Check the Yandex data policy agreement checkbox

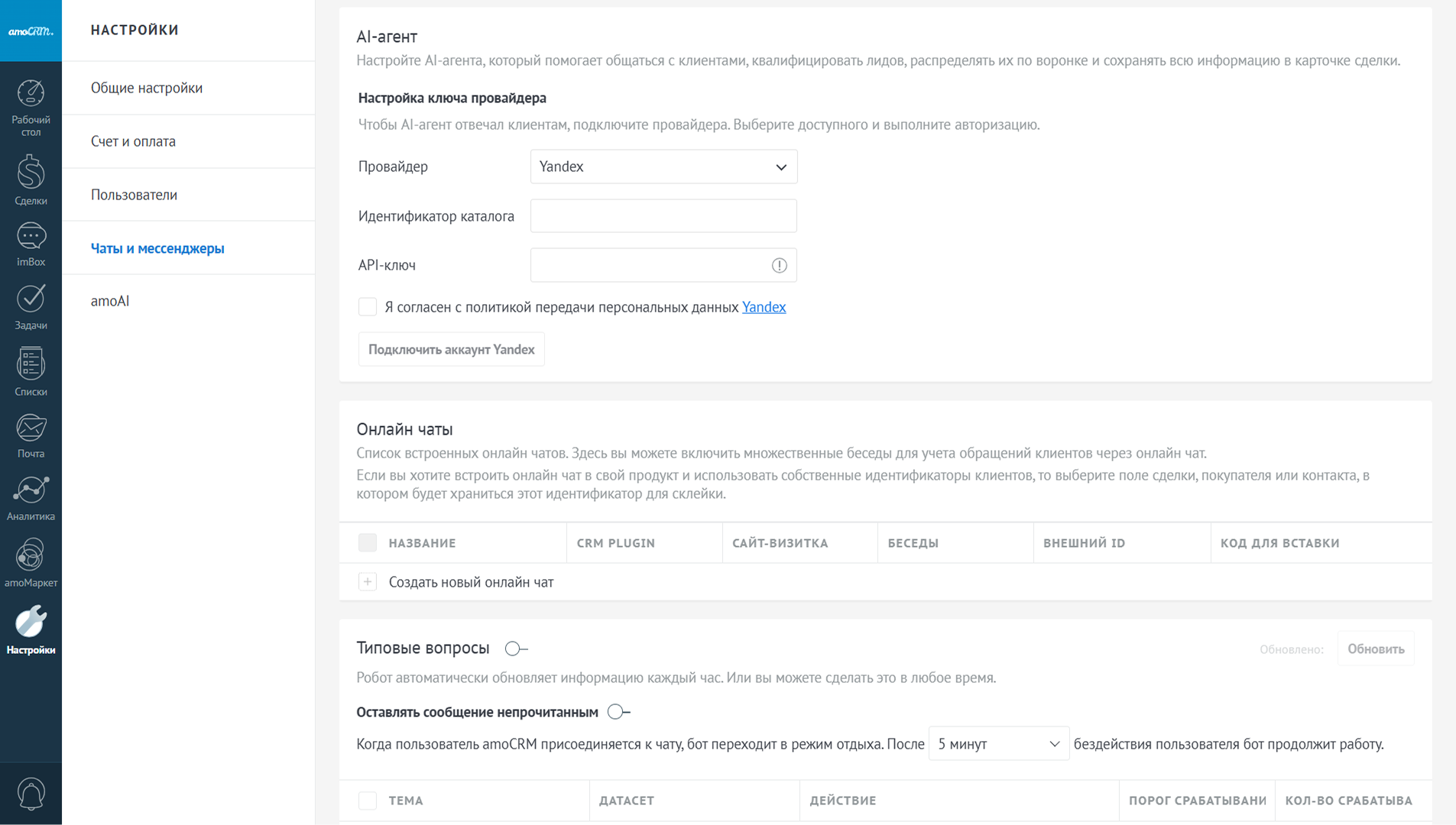[x=368, y=307]
